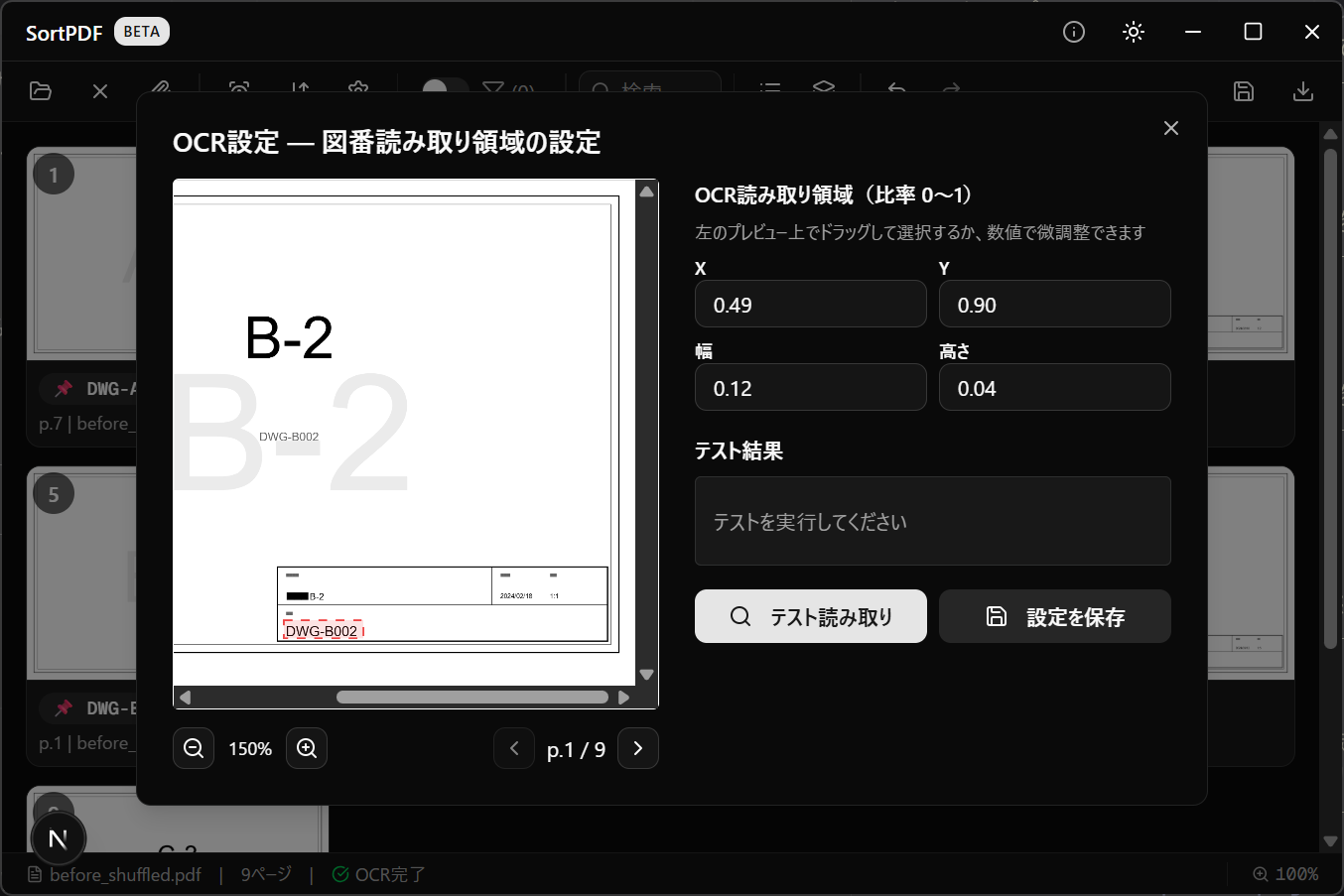Click the download icon in toolbar
This screenshot has width=1344, height=896.
pyautogui.click(x=1303, y=91)
